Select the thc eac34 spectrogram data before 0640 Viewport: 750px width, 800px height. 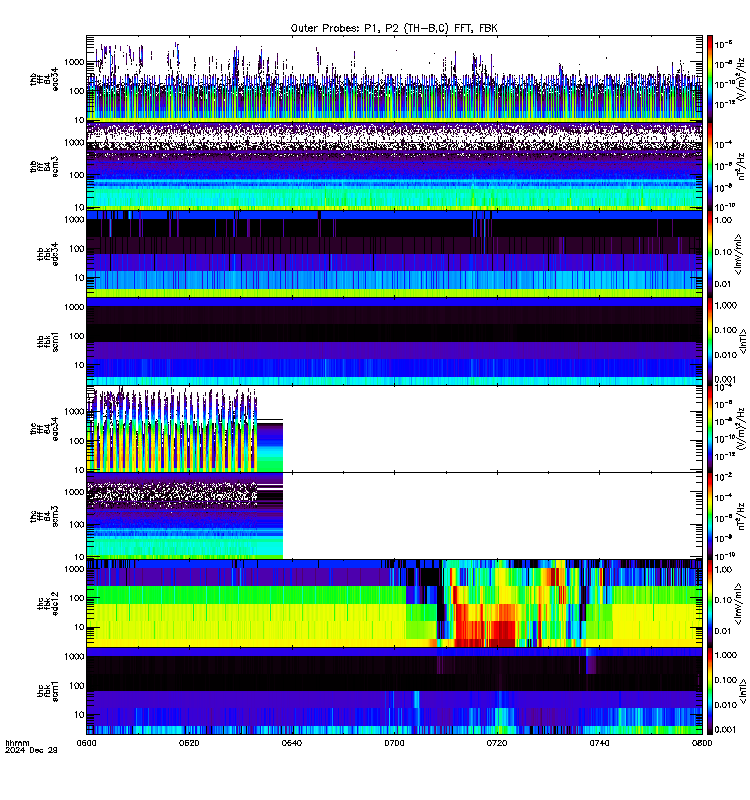click(x=185, y=429)
